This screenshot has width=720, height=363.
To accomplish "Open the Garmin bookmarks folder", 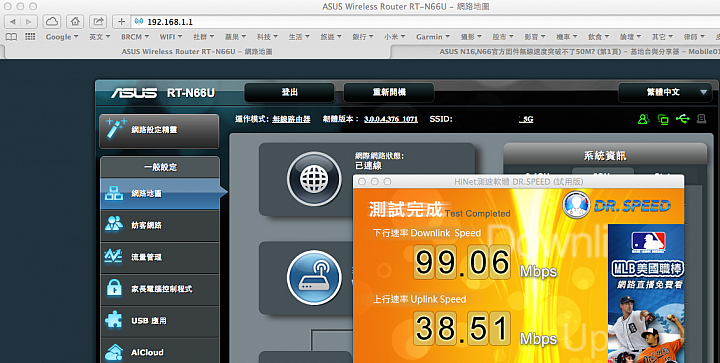I will click(433, 37).
